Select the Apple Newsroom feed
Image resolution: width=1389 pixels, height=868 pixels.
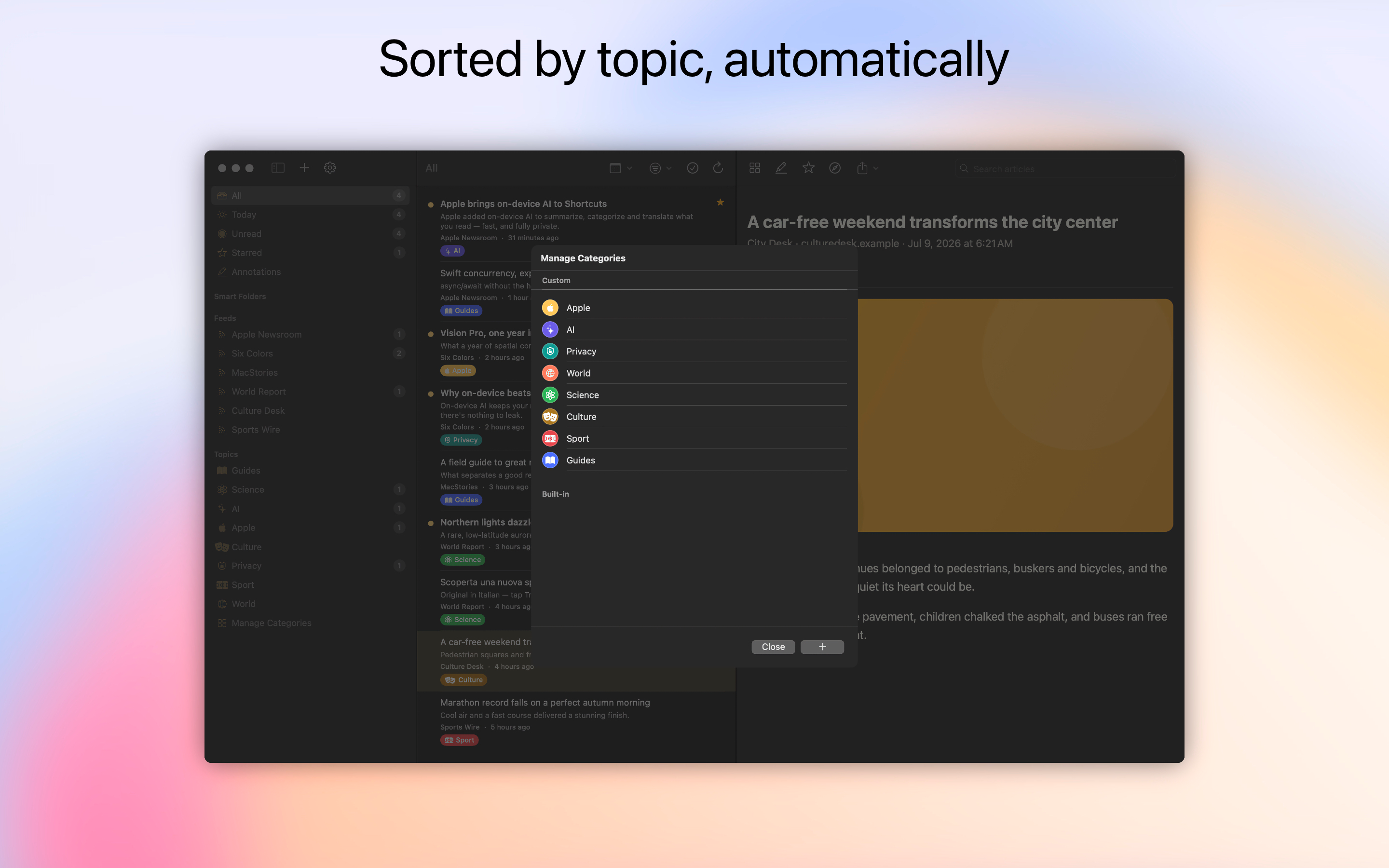pyautogui.click(x=310, y=335)
